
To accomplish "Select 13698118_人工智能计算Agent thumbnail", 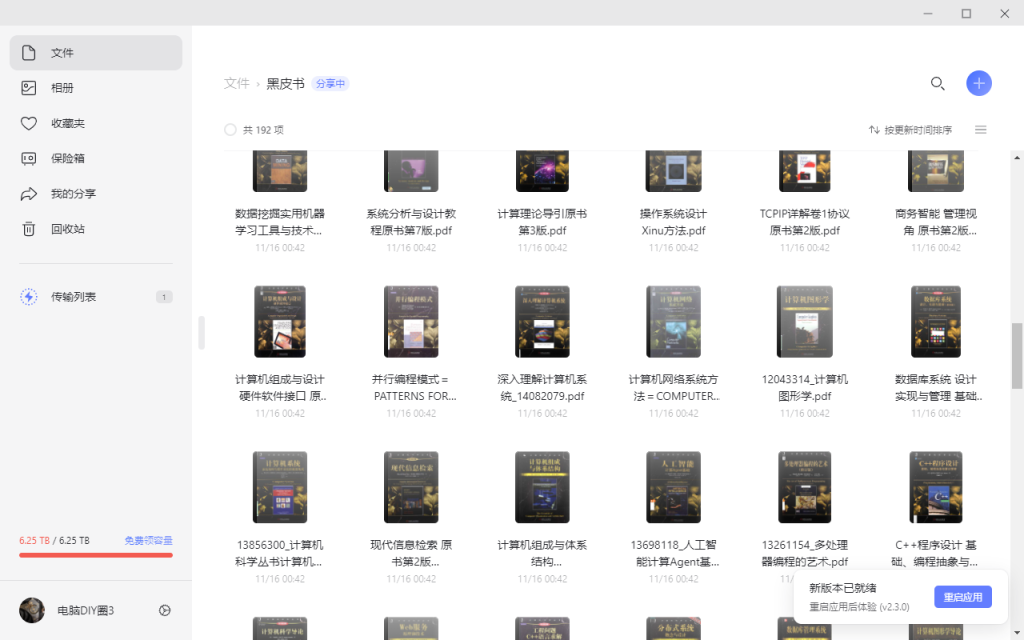I will pos(673,487).
